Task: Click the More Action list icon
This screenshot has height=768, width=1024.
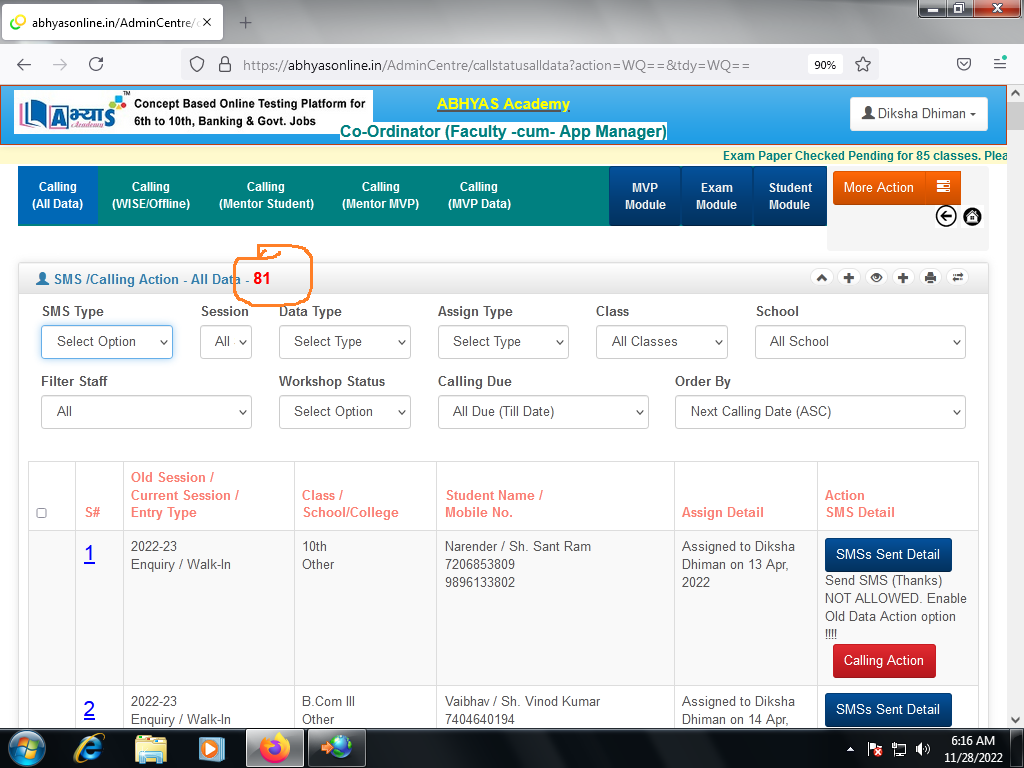Action: pyautogui.click(x=943, y=187)
